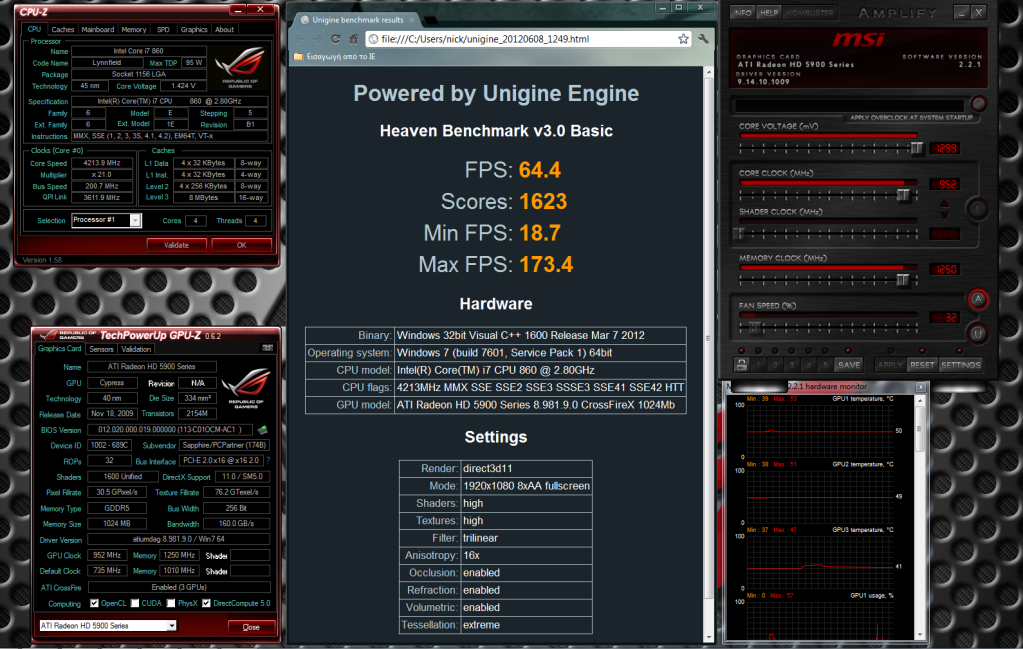Click the memory clock value 1250 display
Screen dimensions: 1023x649
[x=945, y=269]
